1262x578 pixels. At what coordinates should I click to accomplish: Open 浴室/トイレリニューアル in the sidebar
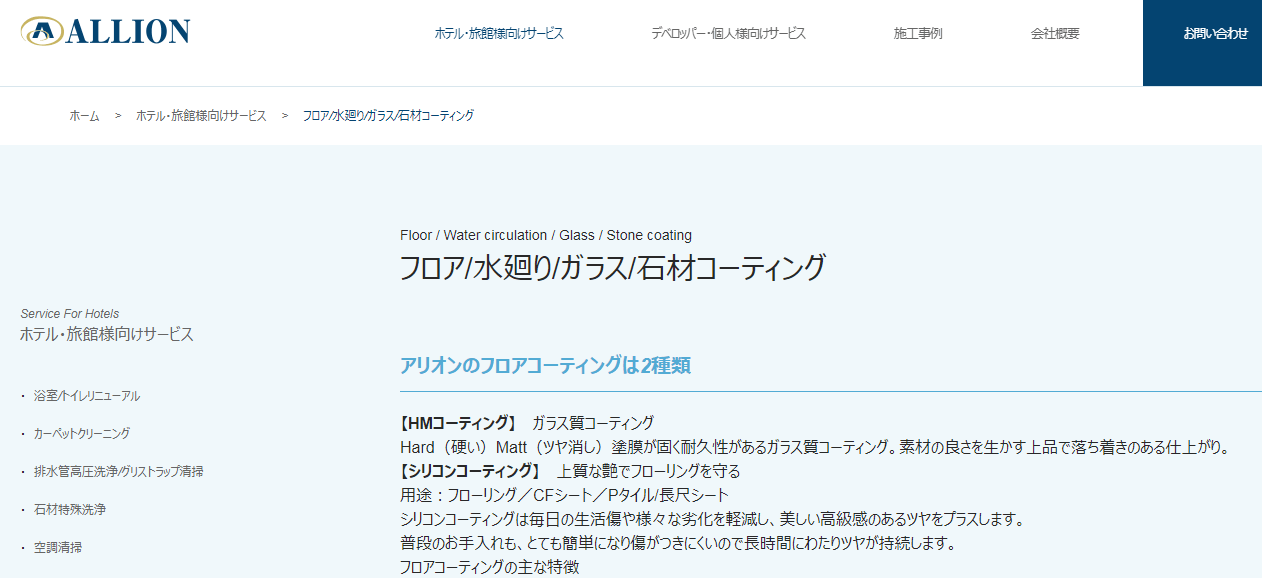click(86, 396)
